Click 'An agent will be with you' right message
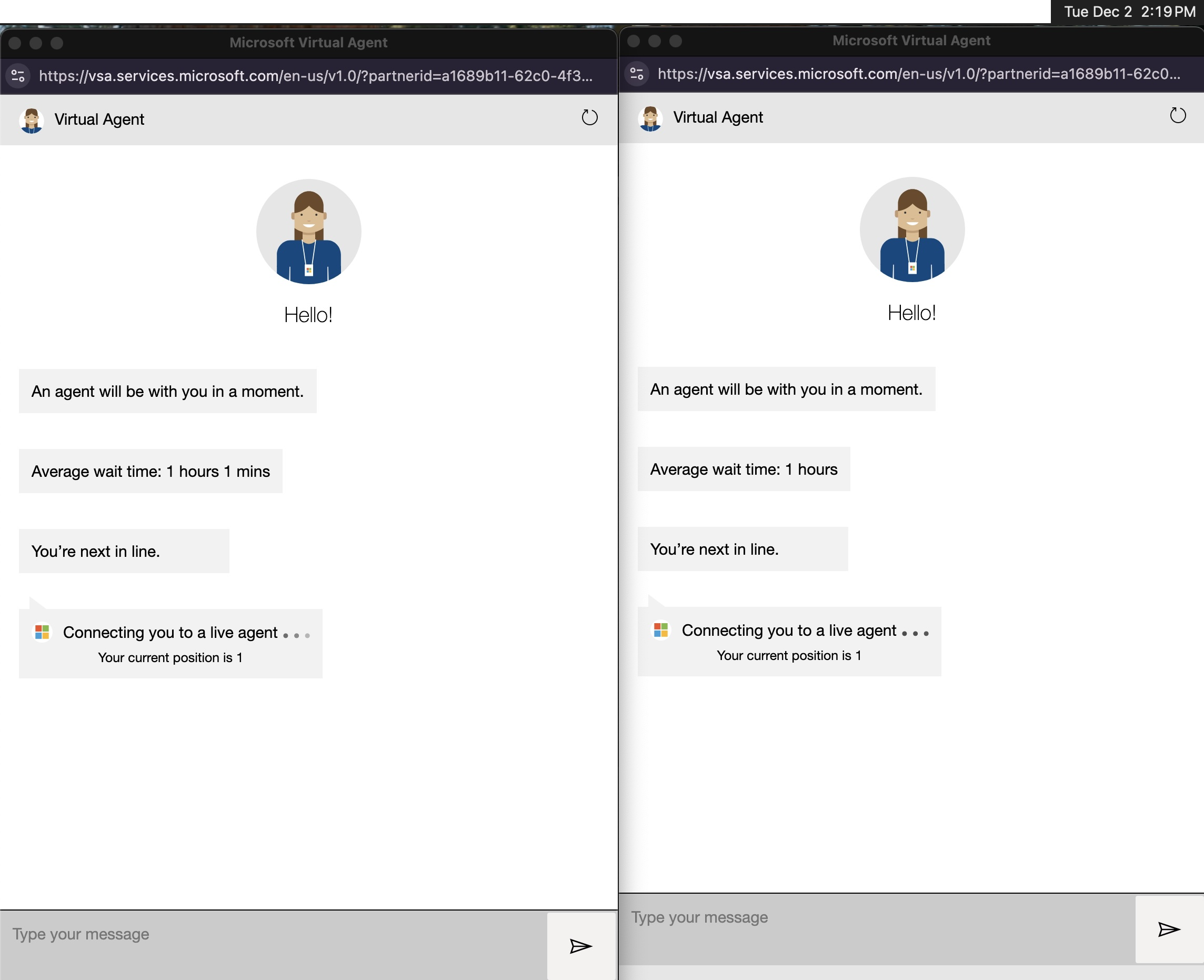Image resolution: width=1204 pixels, height=980 pixels. pos(786,389)
